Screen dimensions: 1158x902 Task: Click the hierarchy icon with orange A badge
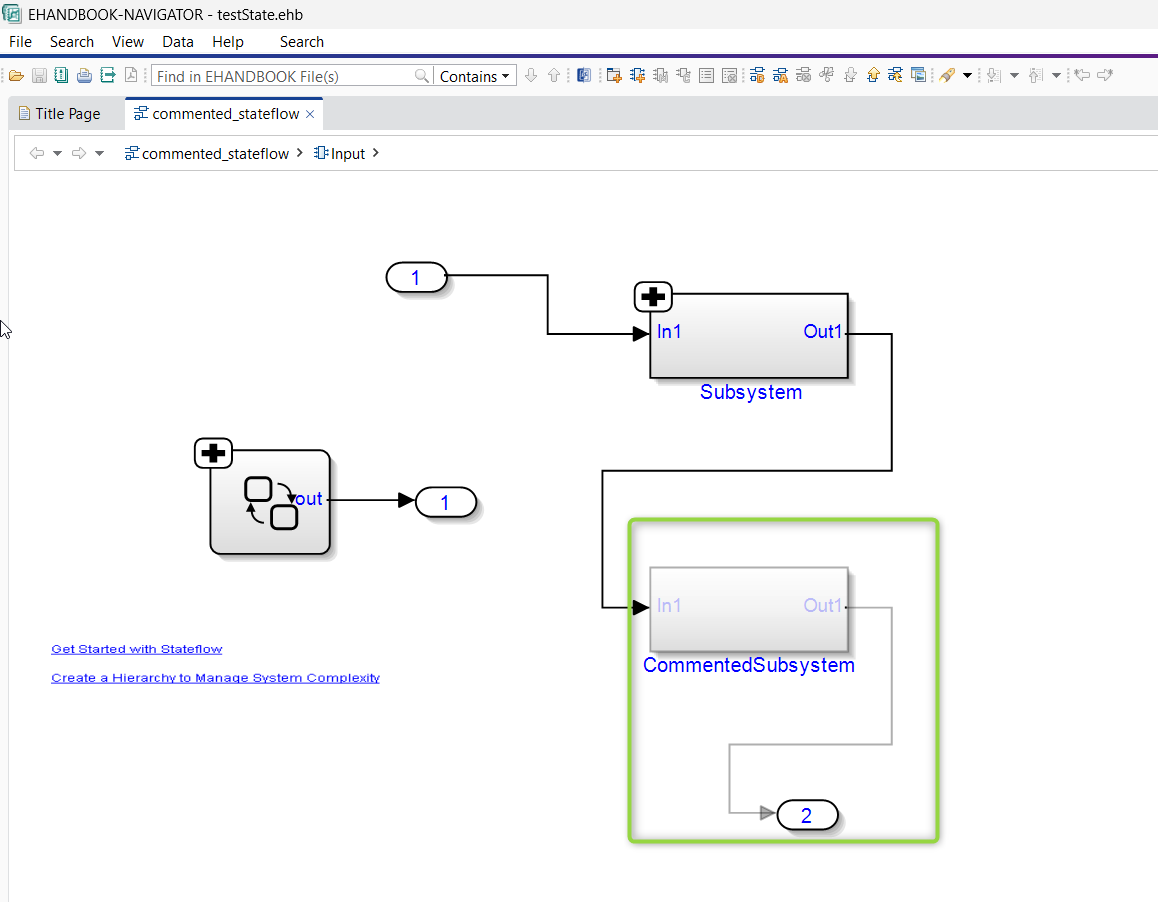point(780,75)
